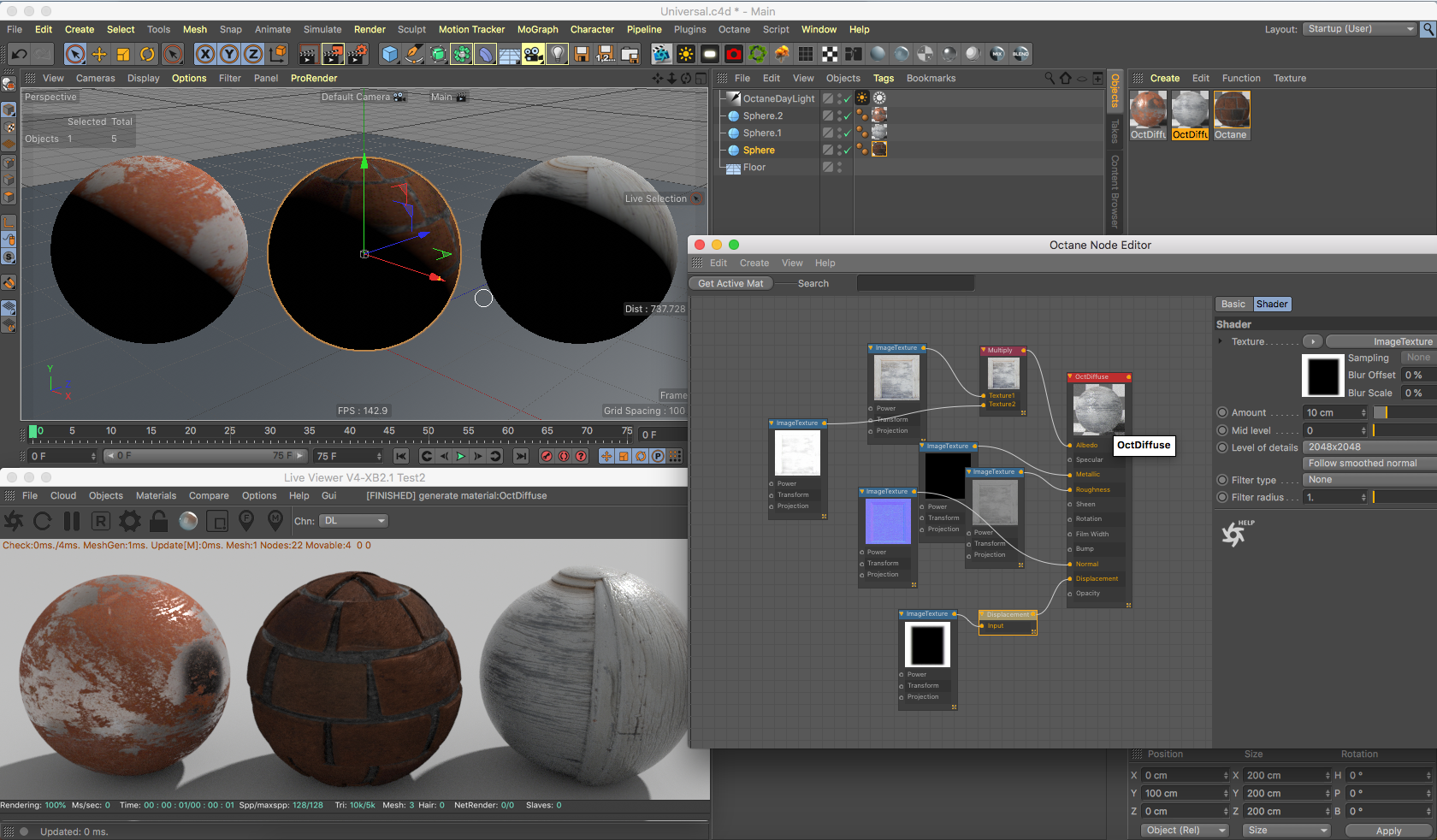Toggle the Y axis lock
1437x840 pixels.
[x=229, y=55]
